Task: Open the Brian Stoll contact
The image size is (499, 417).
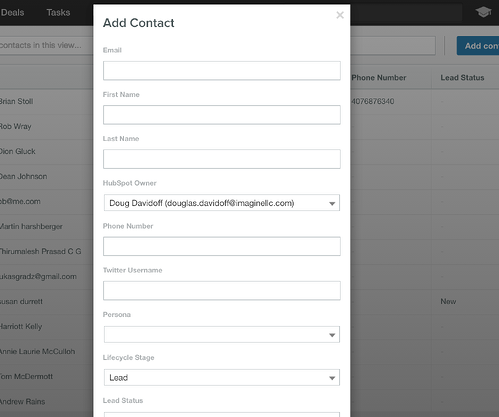Action: (16, 101)
